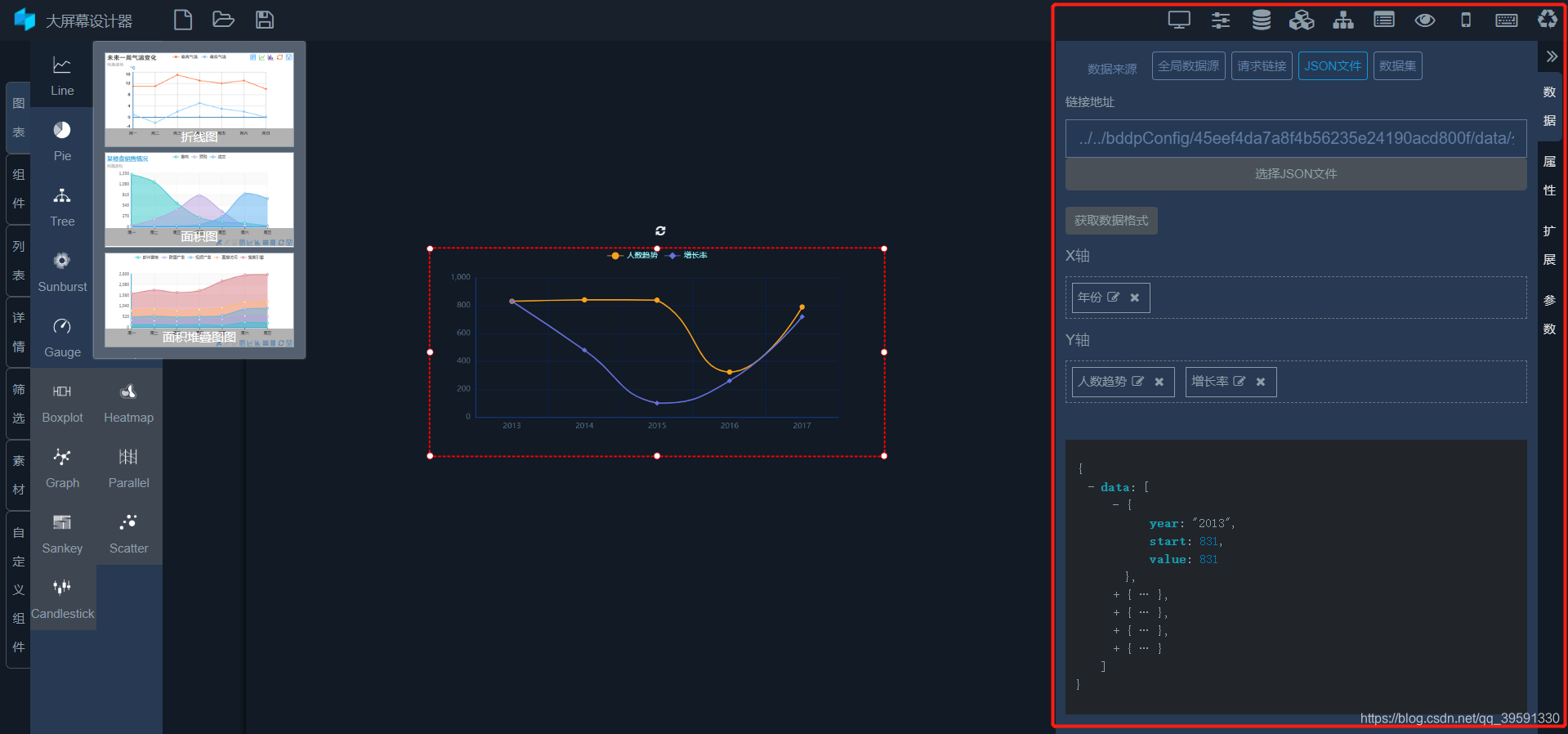1568x734 pixels.
Task: Choose the Tree chart type
Action: tap(62, 207)
